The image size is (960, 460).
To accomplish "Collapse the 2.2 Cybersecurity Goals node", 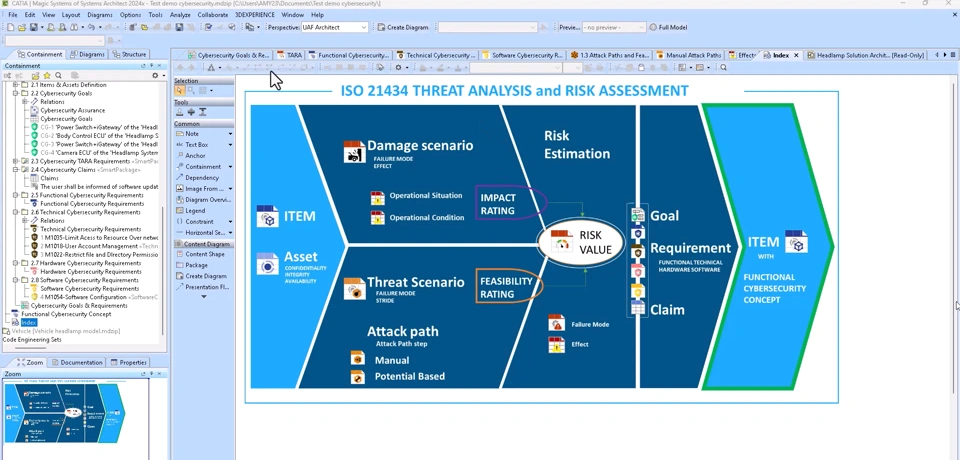I will click(x=15, y=93).
